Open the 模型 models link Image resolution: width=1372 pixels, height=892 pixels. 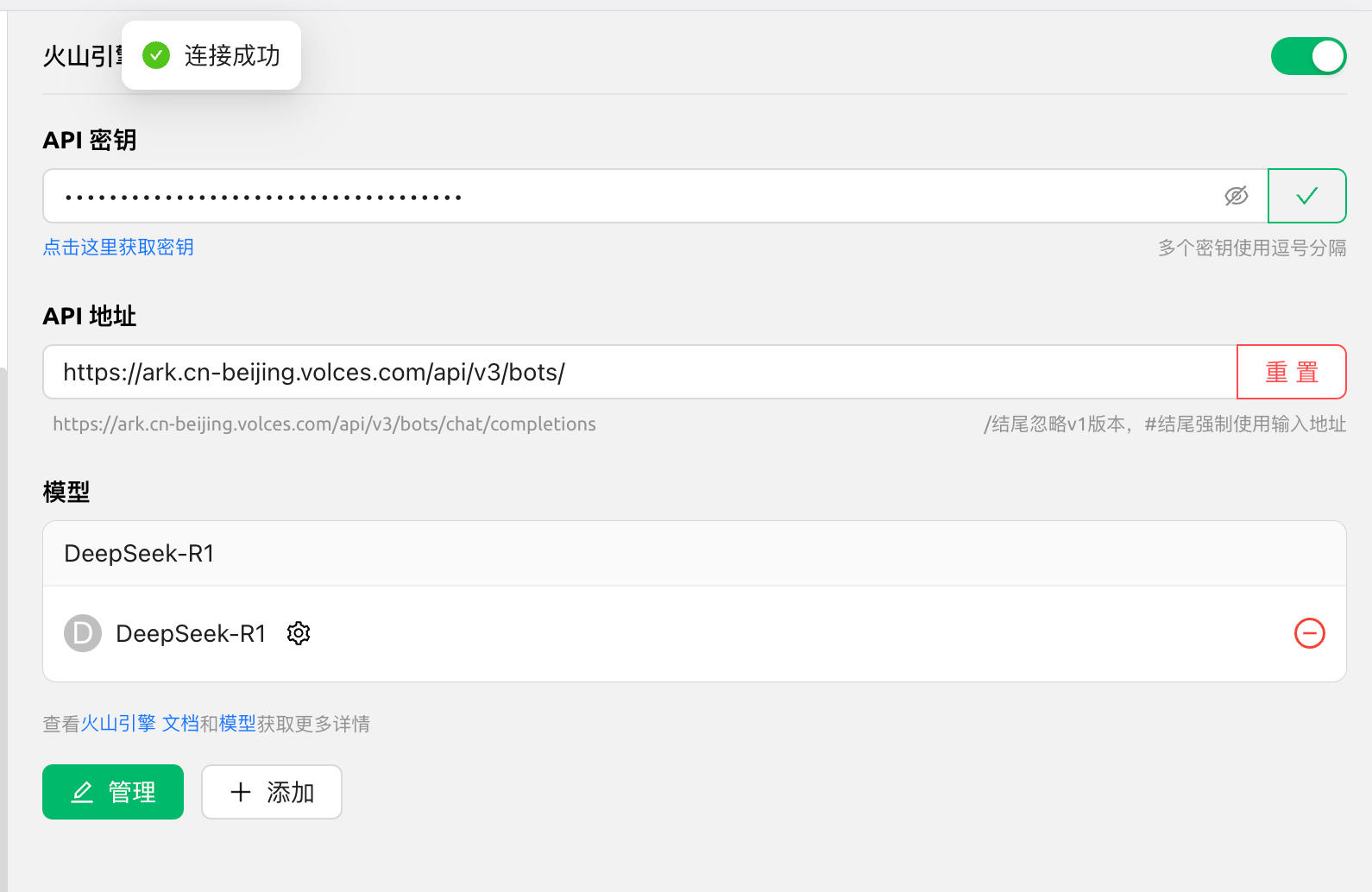coord(237,724)
